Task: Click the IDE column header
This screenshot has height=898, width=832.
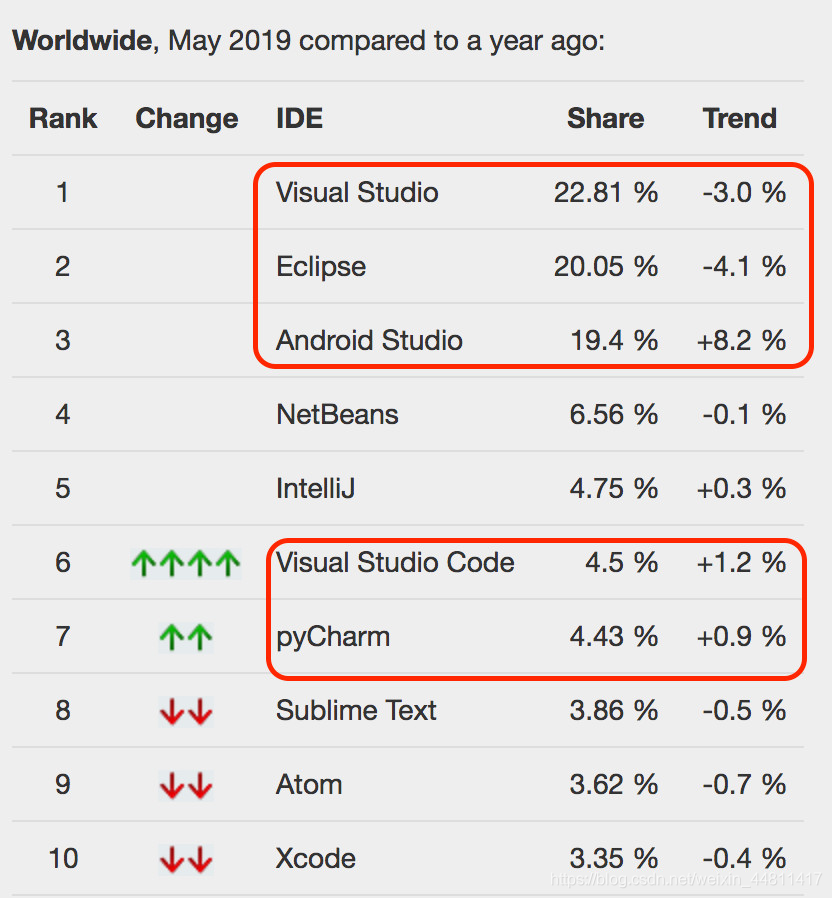Action: [x=299, y=119]
